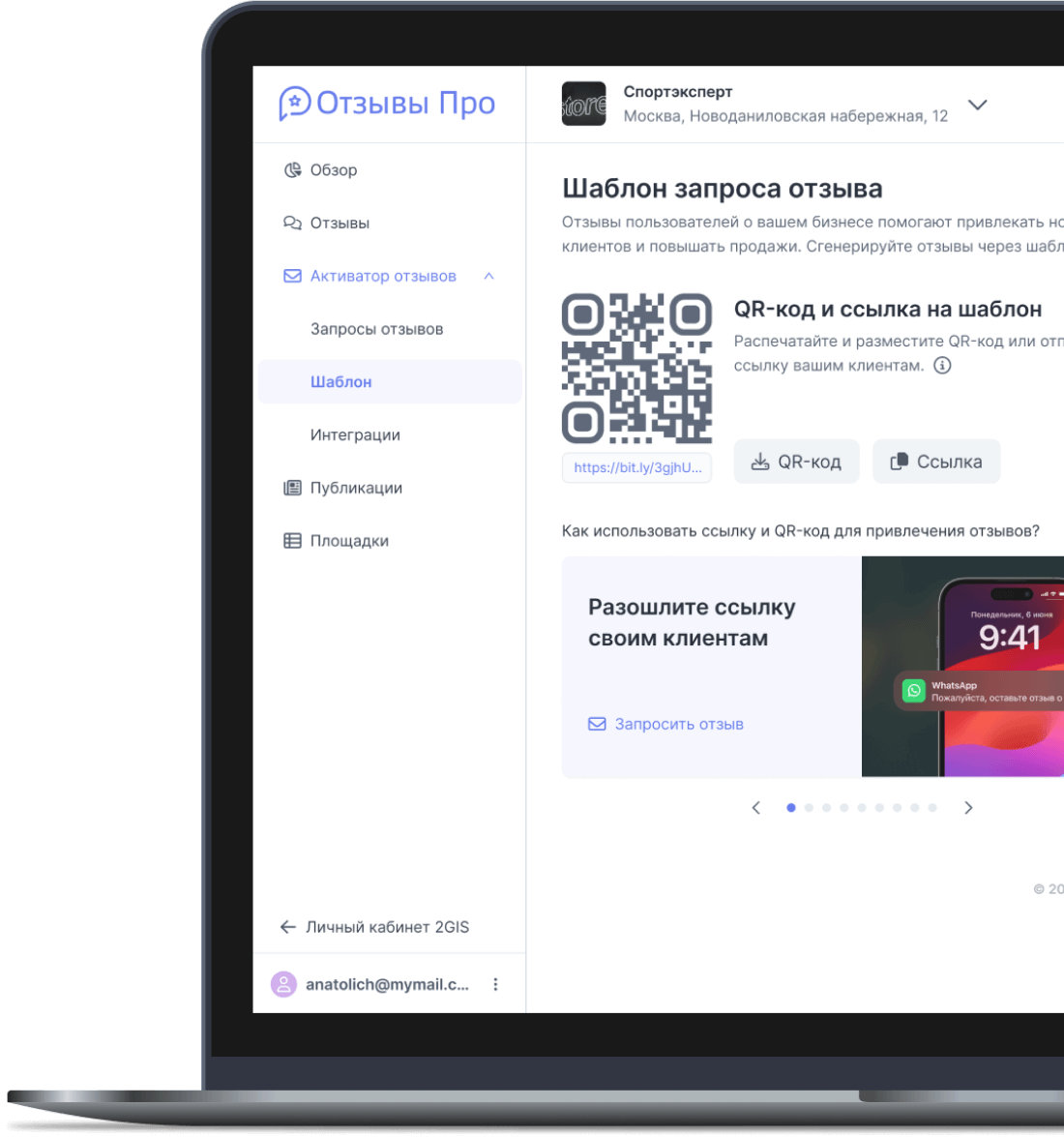This screenshot has height=1137, width=1064.
Task: Open the three-dot menu next to account email
Action: pos(495,984)
